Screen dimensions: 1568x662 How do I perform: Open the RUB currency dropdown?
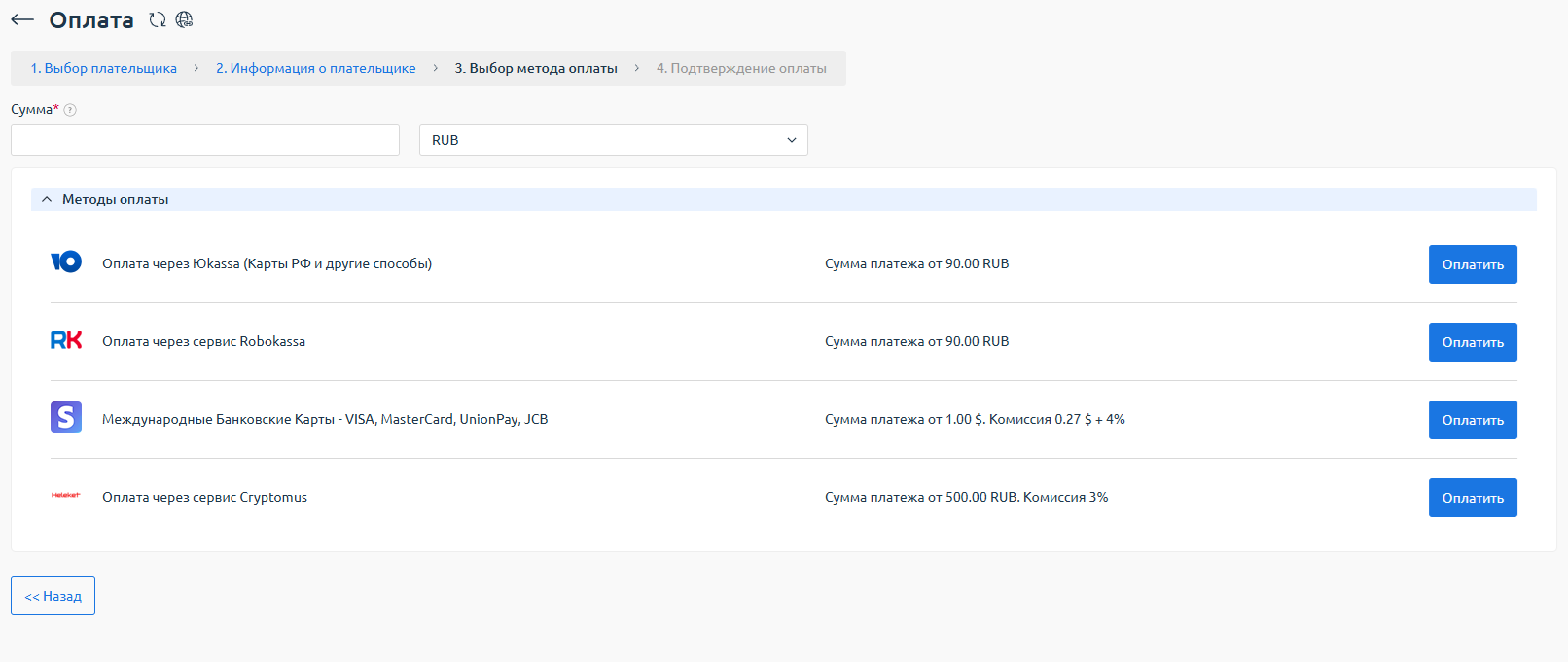613,140
